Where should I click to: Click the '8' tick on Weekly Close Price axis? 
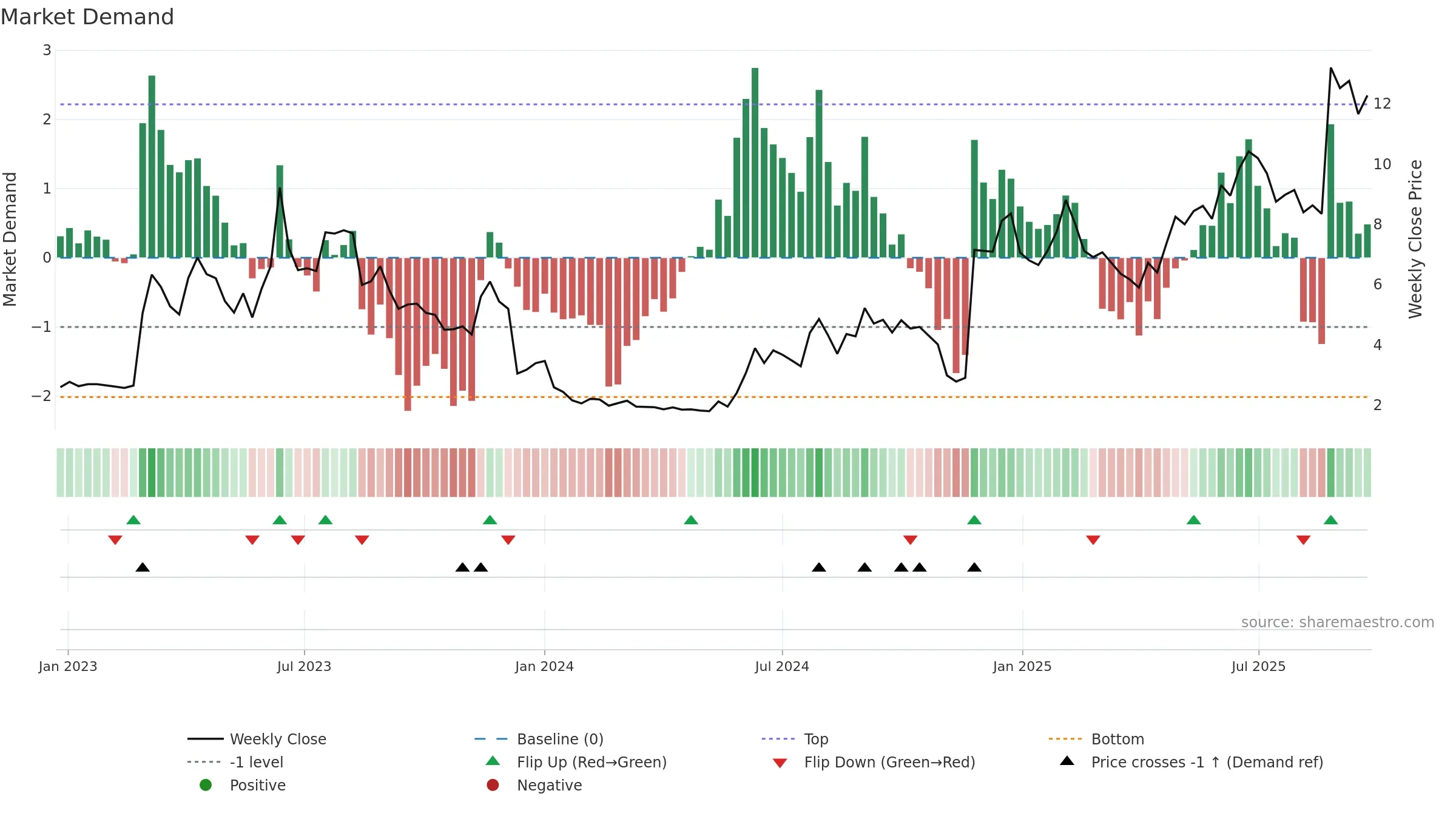[x=1378, y=224]
